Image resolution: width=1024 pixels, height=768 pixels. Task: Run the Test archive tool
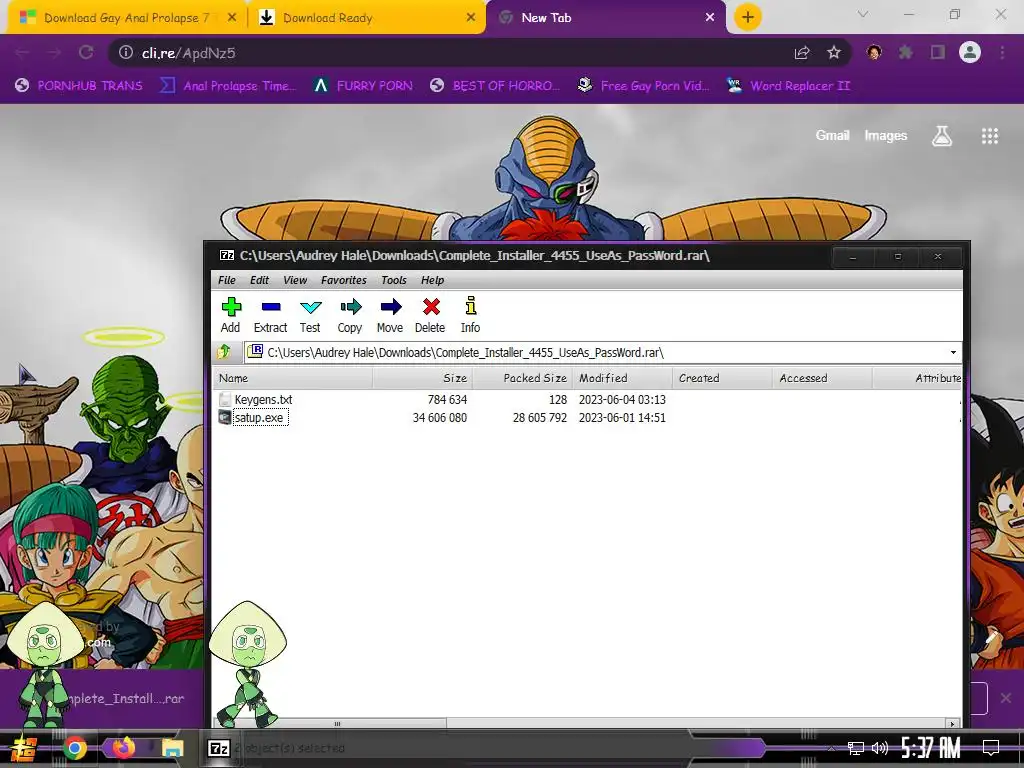(310, 315)
